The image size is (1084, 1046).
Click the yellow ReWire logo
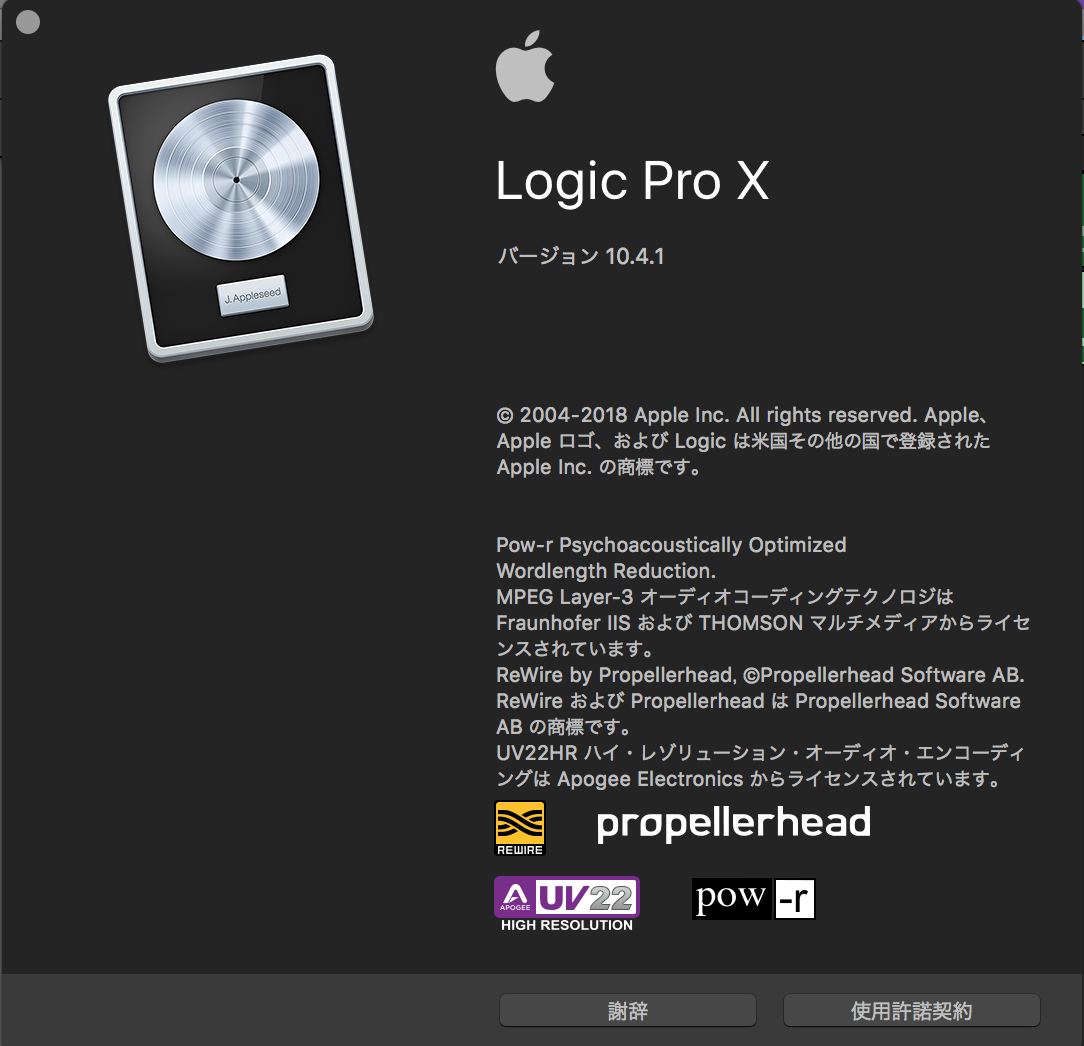point(520,828)
